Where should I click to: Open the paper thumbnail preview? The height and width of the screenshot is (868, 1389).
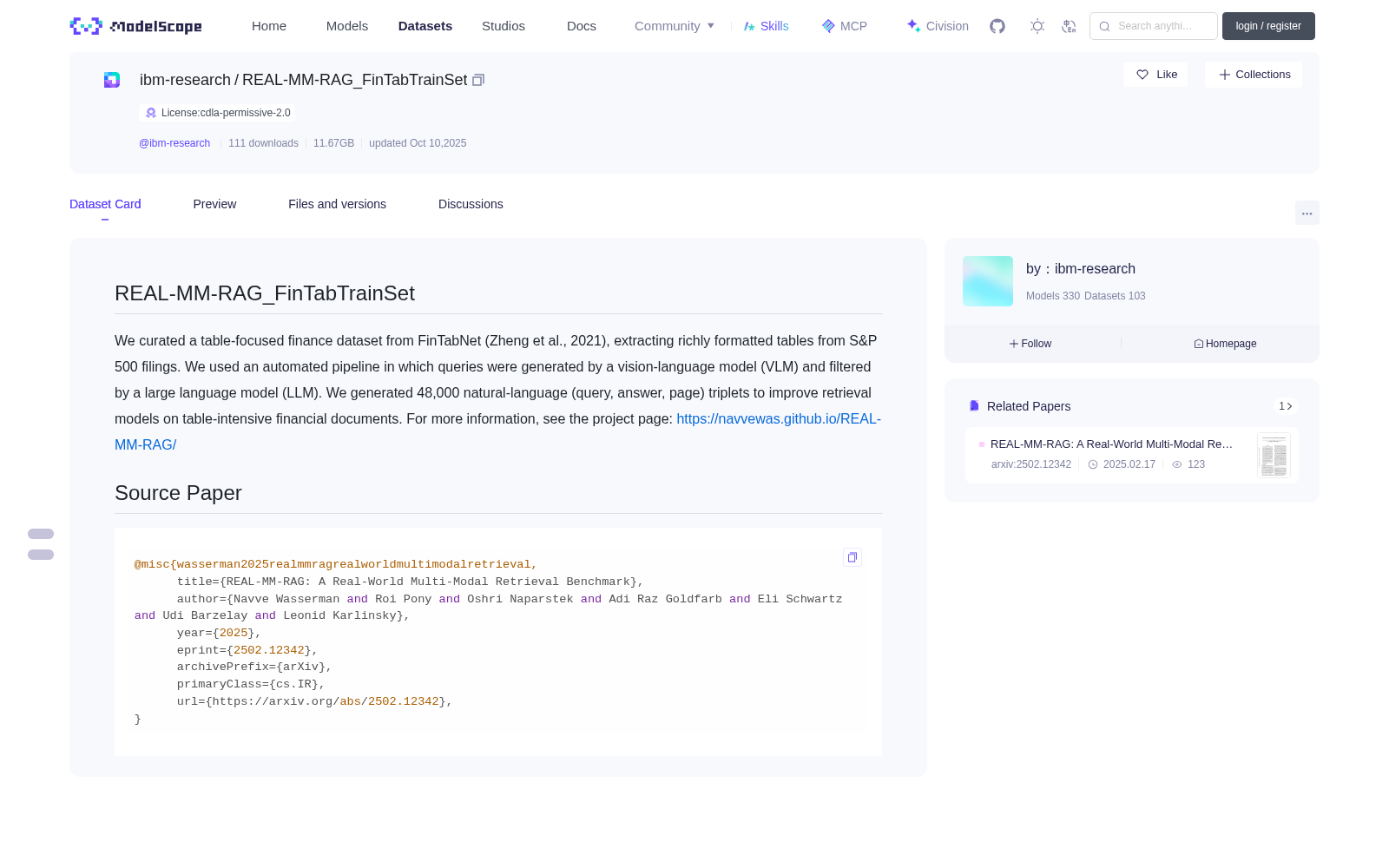pyautogui.click(x=1274, y=456)
